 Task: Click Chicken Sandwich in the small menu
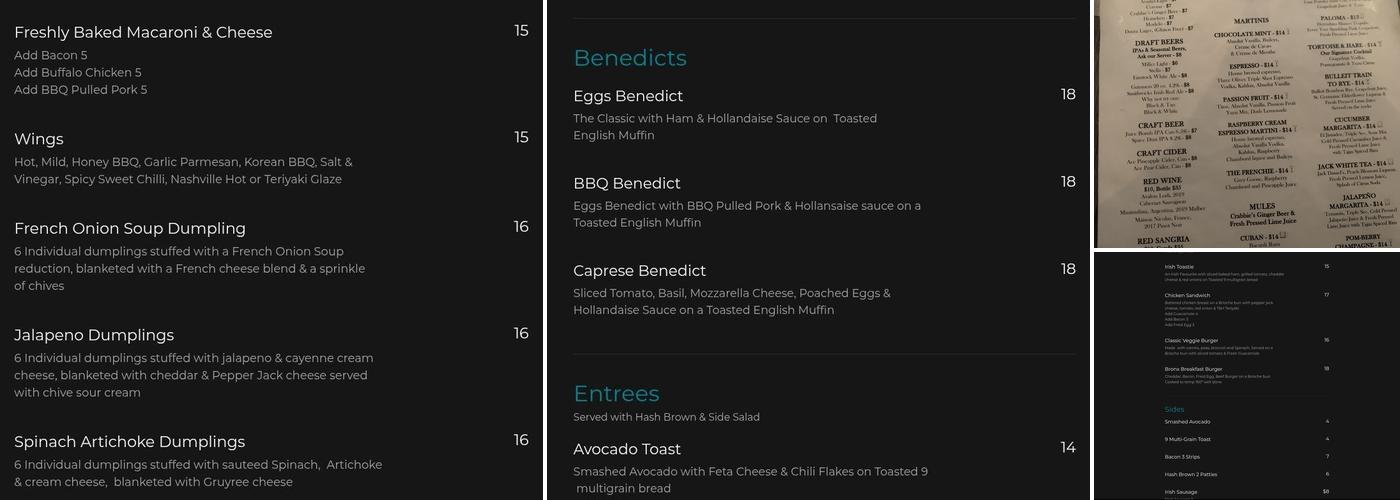point(1187,295)
